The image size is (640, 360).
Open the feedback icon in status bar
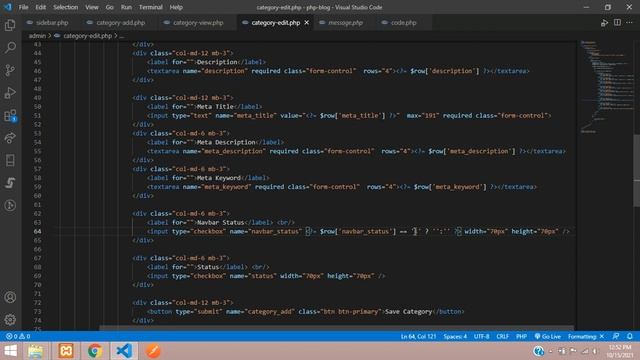click(x=616, y=336)
